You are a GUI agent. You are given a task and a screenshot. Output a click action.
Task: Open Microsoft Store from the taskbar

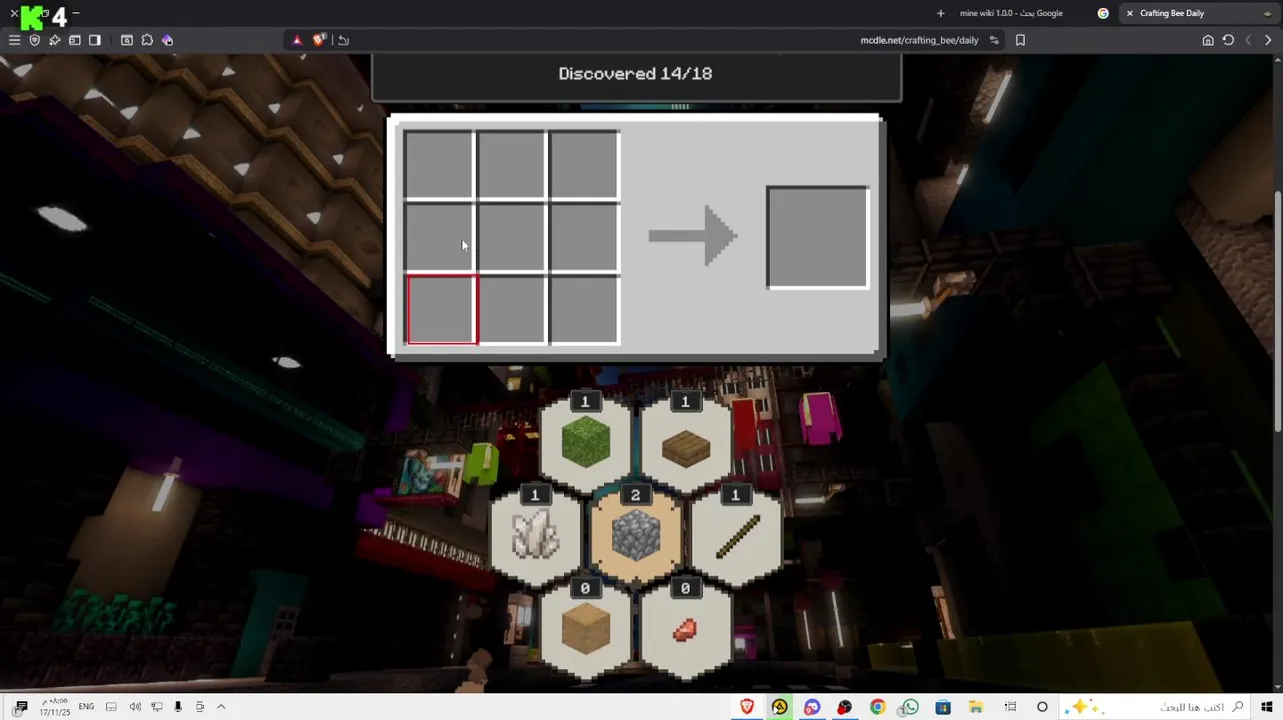point(943,707)
